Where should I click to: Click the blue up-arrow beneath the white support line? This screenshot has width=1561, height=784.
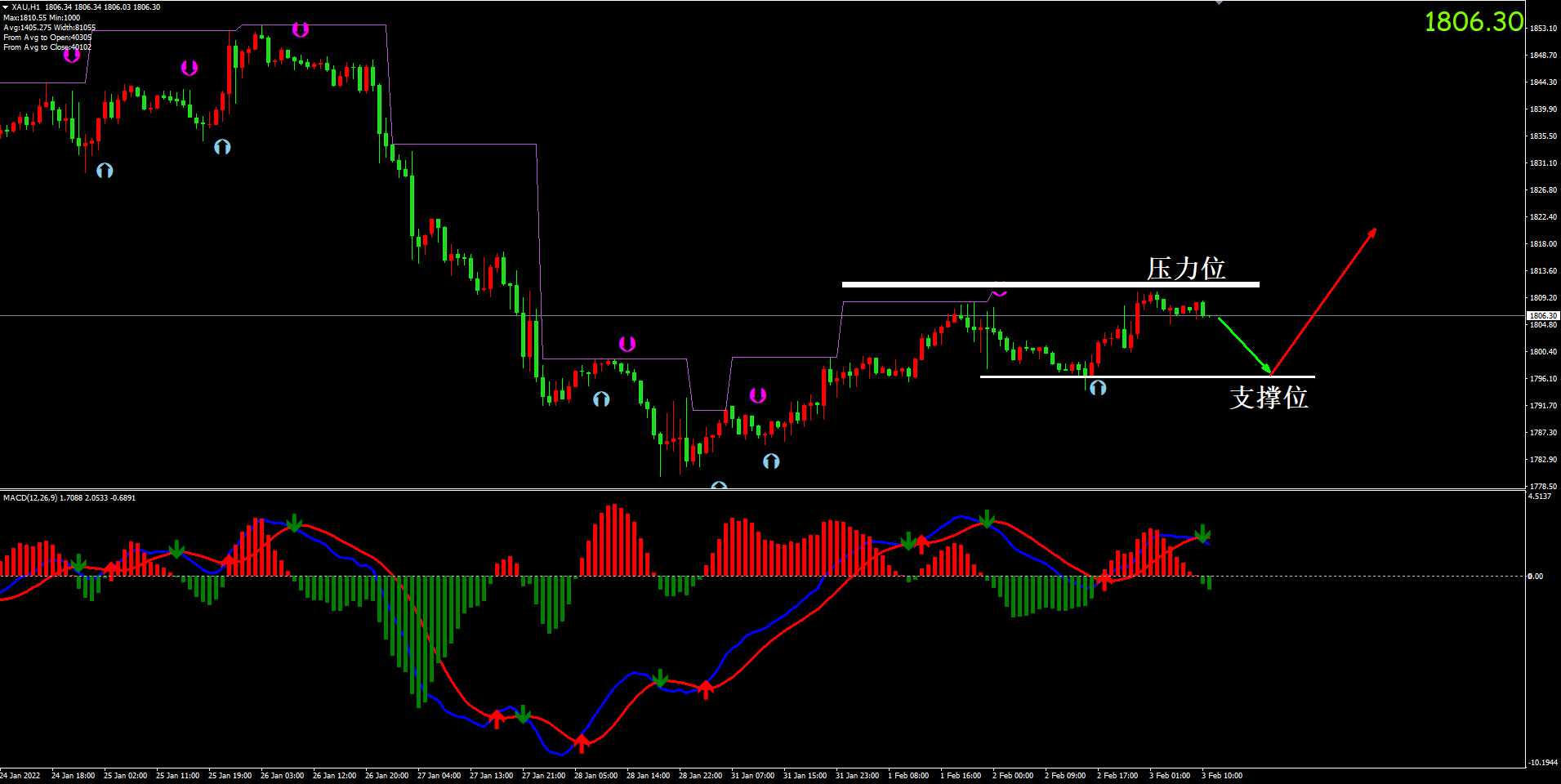coord(1098,388)
